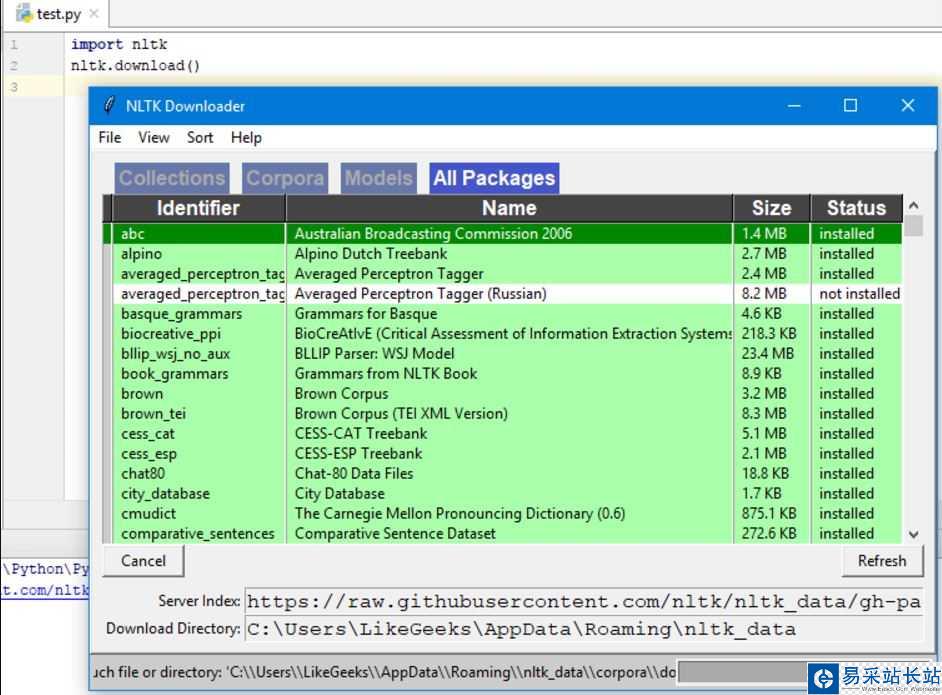The height and width of the screenshot is (695, 942).
Task: Click the Download Directory field
Action: click(583, 629)
